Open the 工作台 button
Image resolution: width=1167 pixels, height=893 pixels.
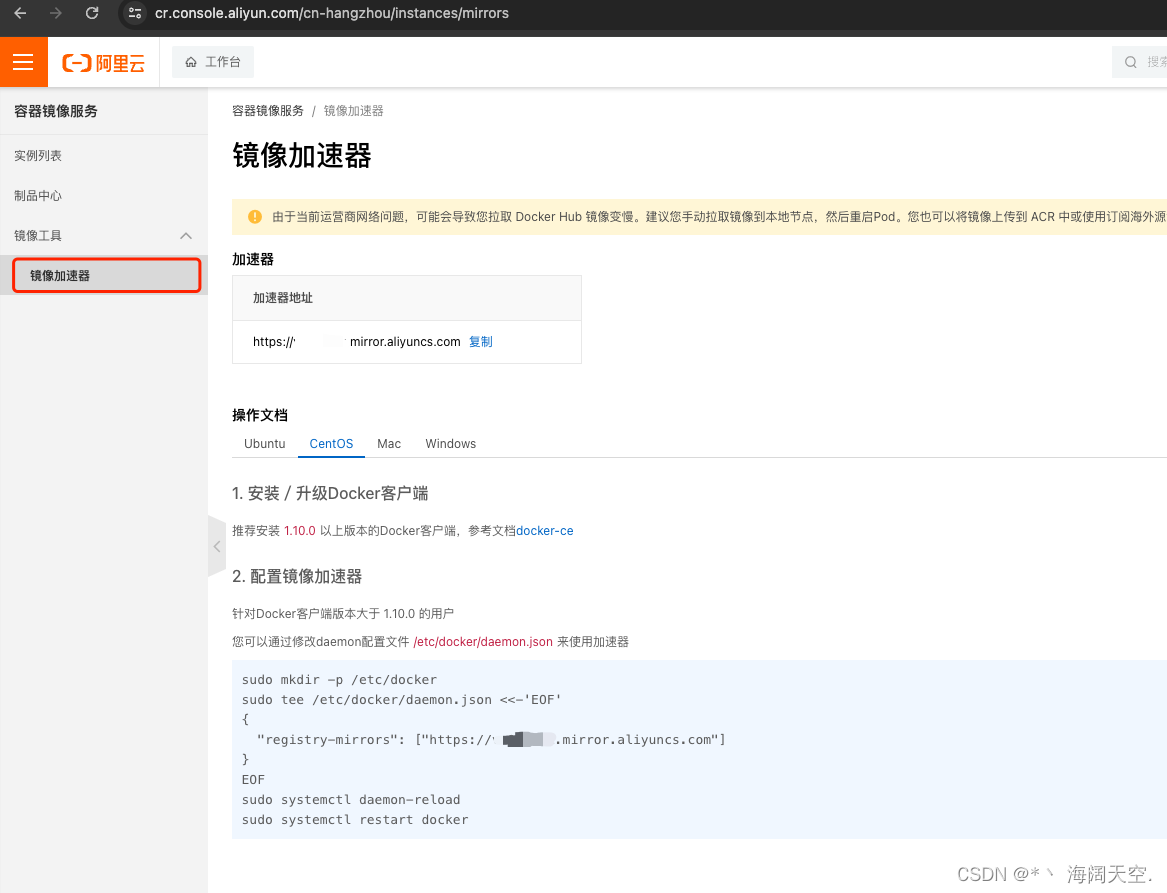pos(213,62)
